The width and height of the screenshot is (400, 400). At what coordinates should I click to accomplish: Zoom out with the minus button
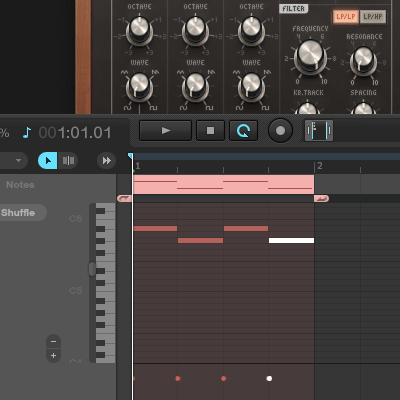tap(53, 342)
